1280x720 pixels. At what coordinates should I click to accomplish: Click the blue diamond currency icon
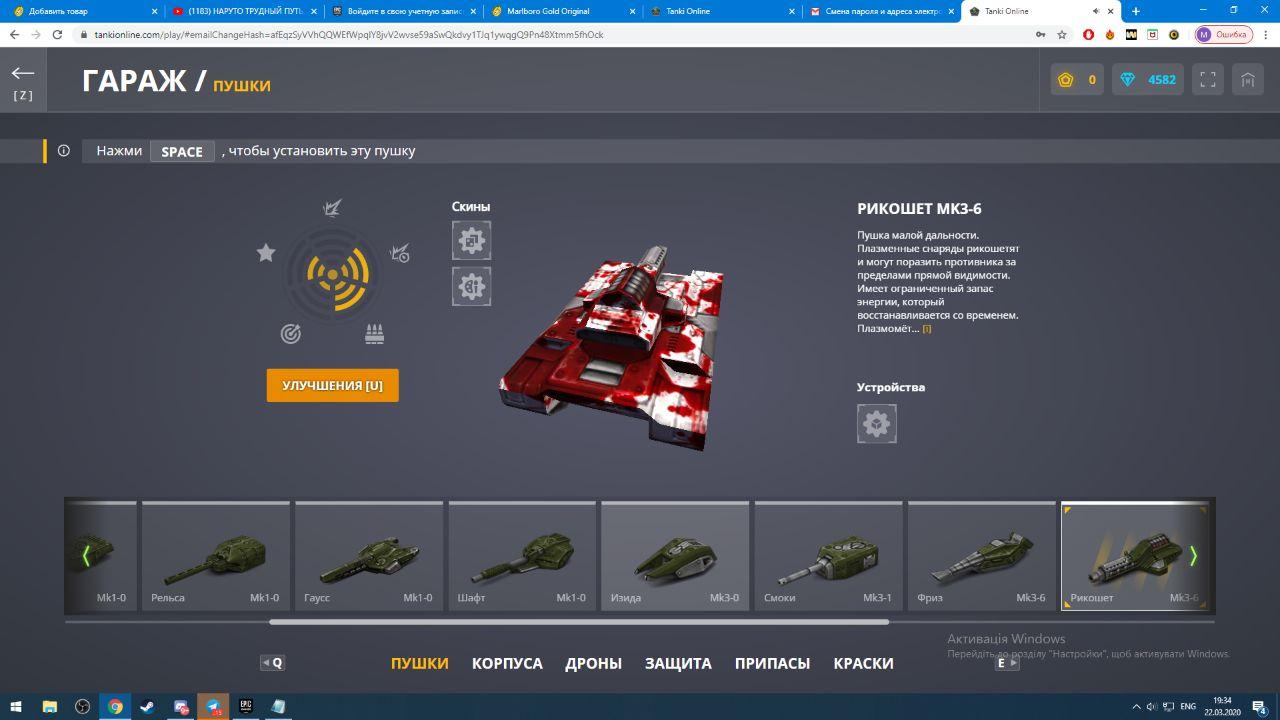(x=1128, y=80)
